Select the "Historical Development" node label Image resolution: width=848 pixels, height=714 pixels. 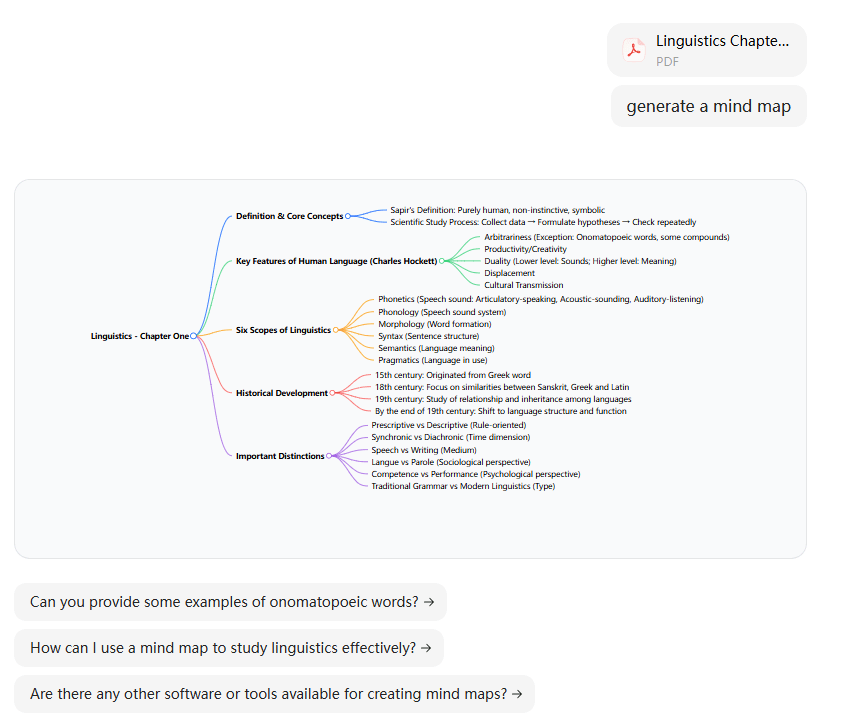coord(281,393)
